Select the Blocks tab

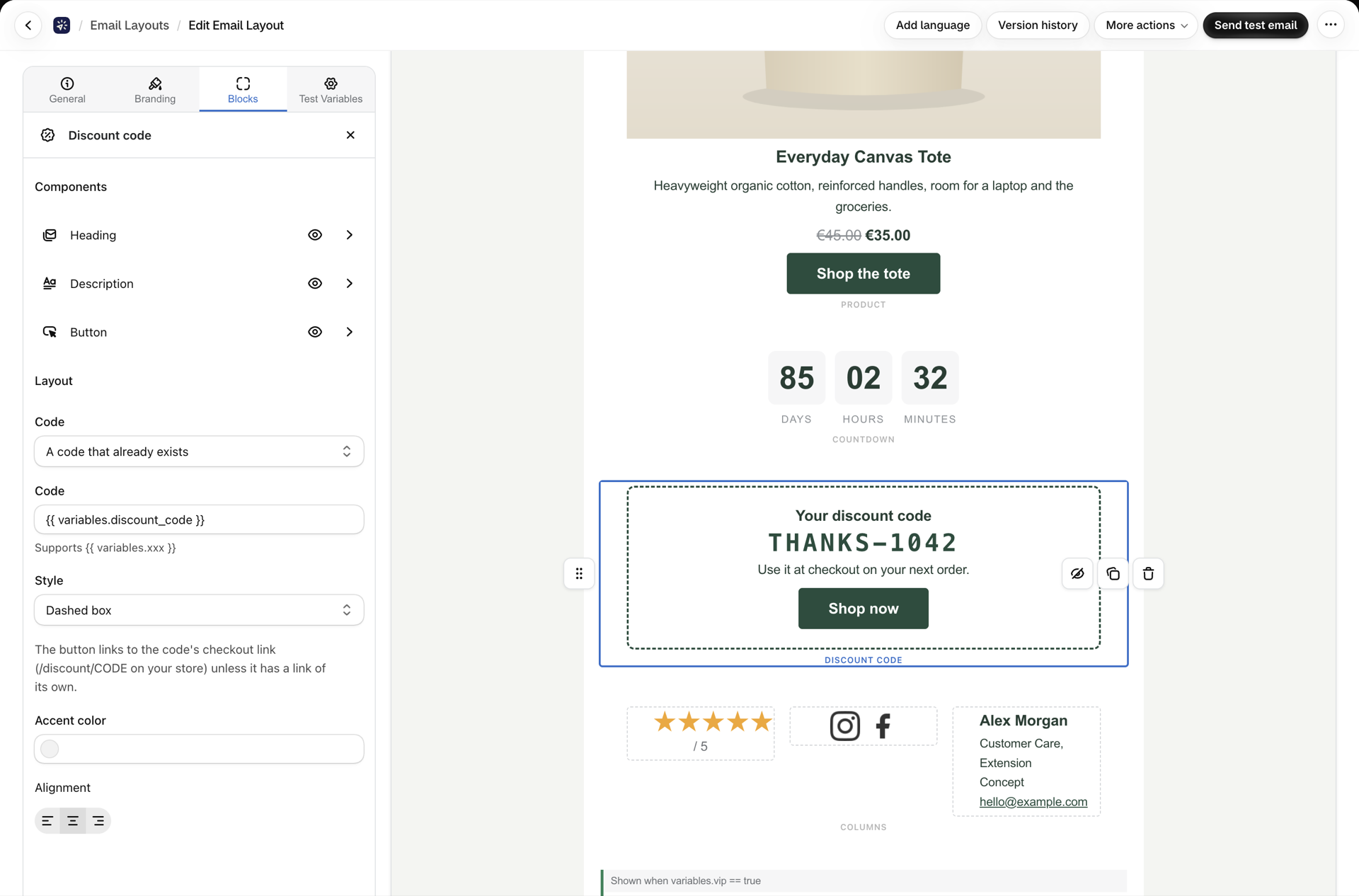[243, 90]
